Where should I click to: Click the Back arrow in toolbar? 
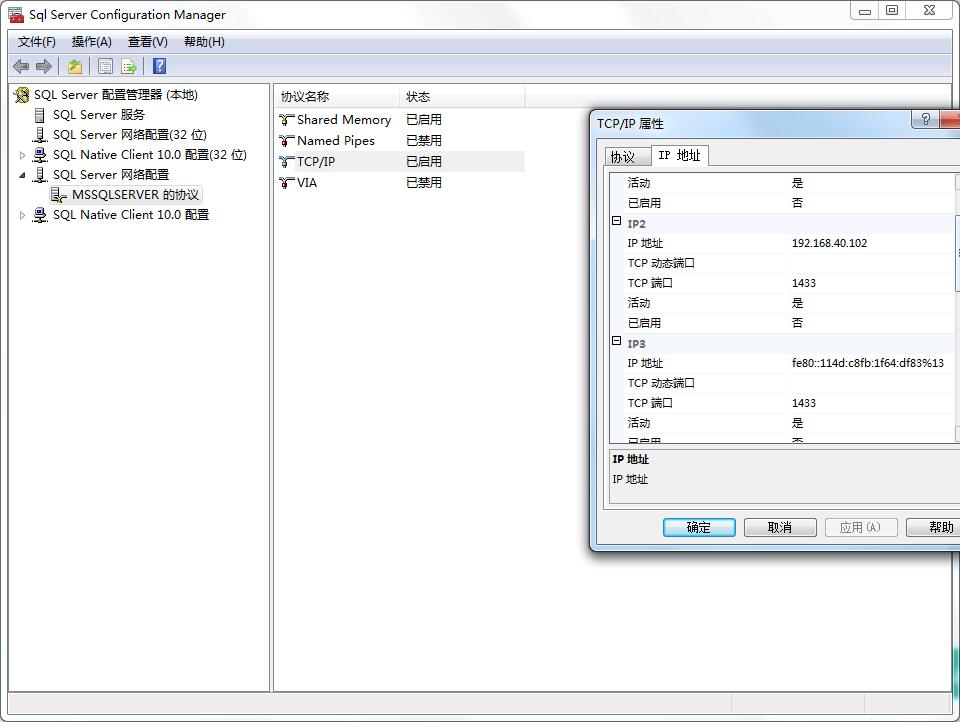point(21,66)
